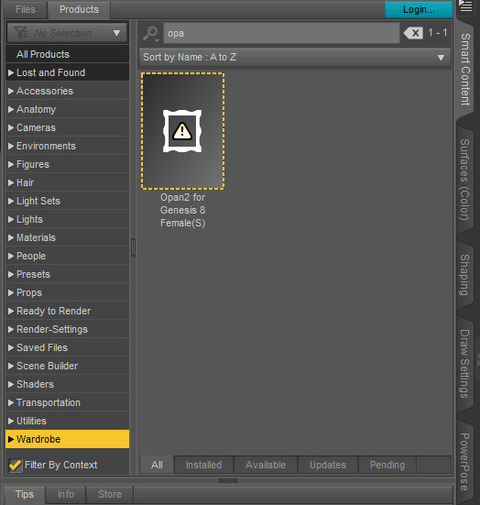Click the Login button
This screenshot has height=505, width=480.
419,9
